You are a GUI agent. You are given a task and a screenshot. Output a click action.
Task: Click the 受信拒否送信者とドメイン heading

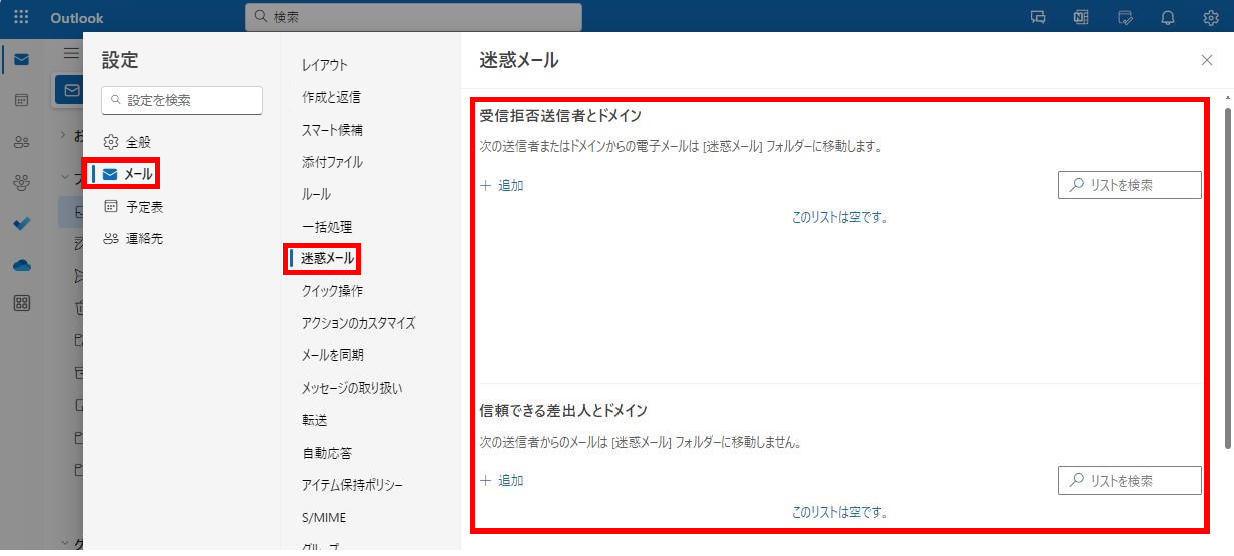point(560,116)
